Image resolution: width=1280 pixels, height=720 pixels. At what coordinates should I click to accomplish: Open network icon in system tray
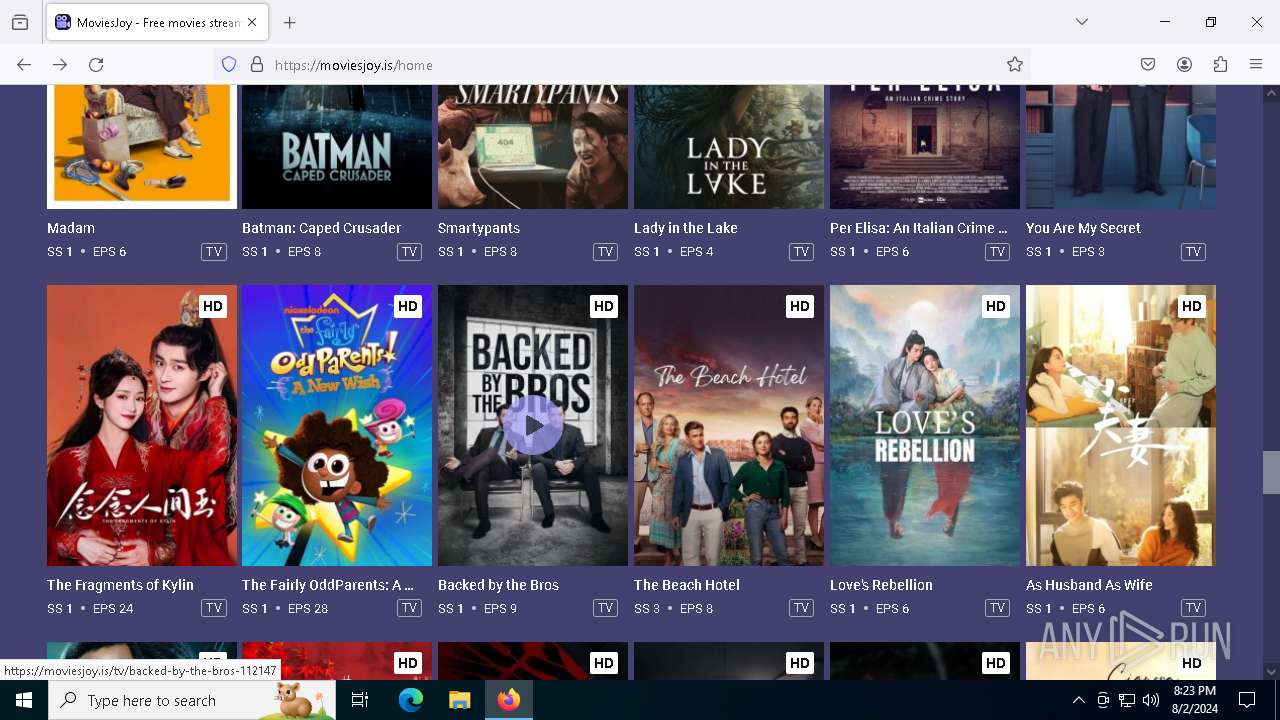(1127, 700)
